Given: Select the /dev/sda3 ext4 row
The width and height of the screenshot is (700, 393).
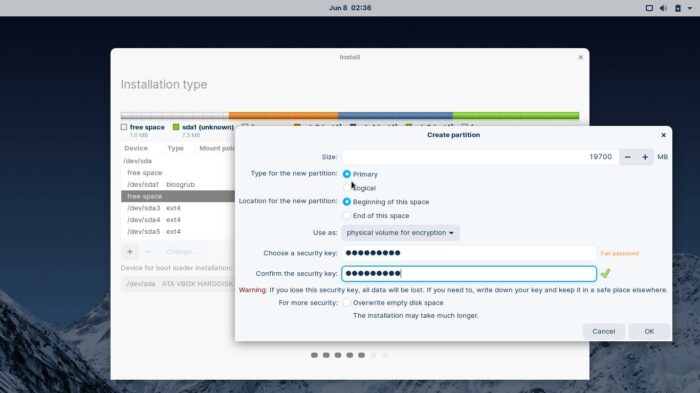Looking at the screenshot, I should tap(178, 208).
